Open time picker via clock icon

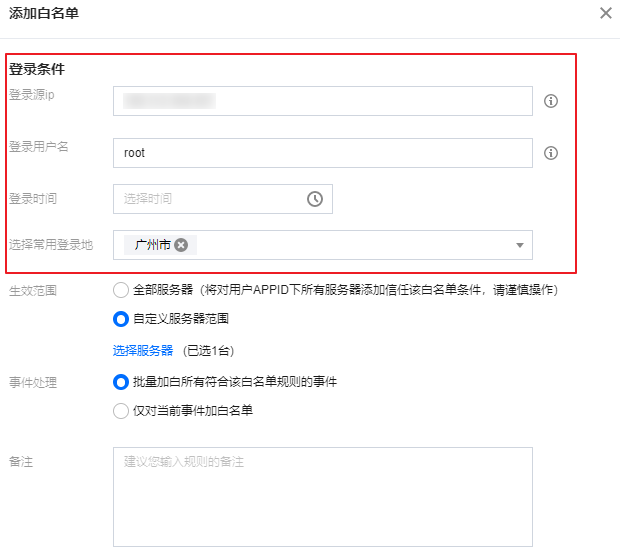tap(315, 199)
